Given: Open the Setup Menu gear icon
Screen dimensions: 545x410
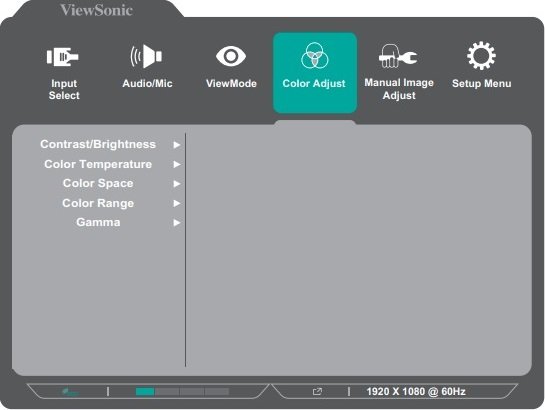Looking at the screenshot, I should (x=481, y=56).
